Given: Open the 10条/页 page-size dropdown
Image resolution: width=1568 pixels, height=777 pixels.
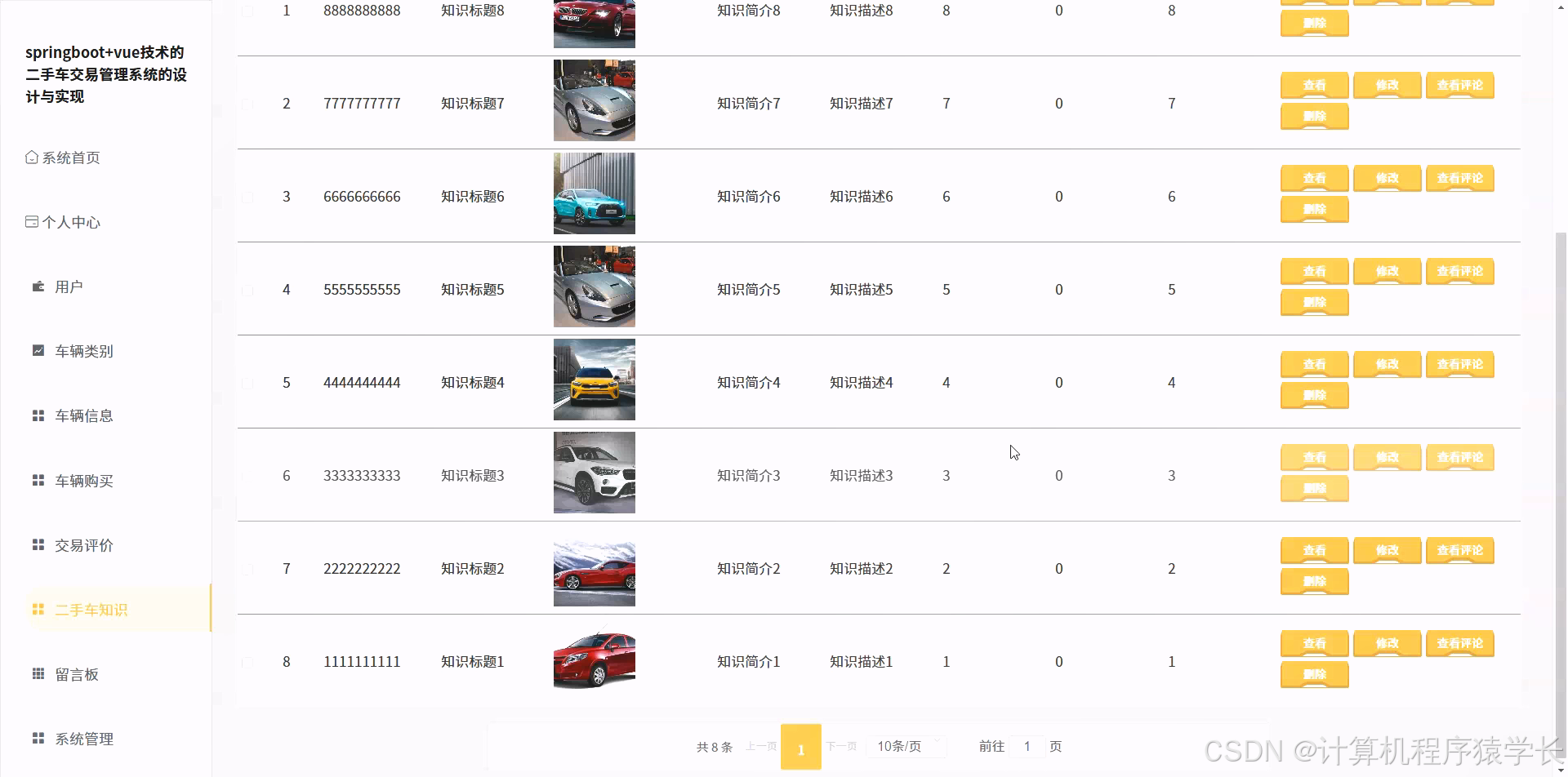Looking at the screenshot, I should pyautogui.click(x=906, y=745).
